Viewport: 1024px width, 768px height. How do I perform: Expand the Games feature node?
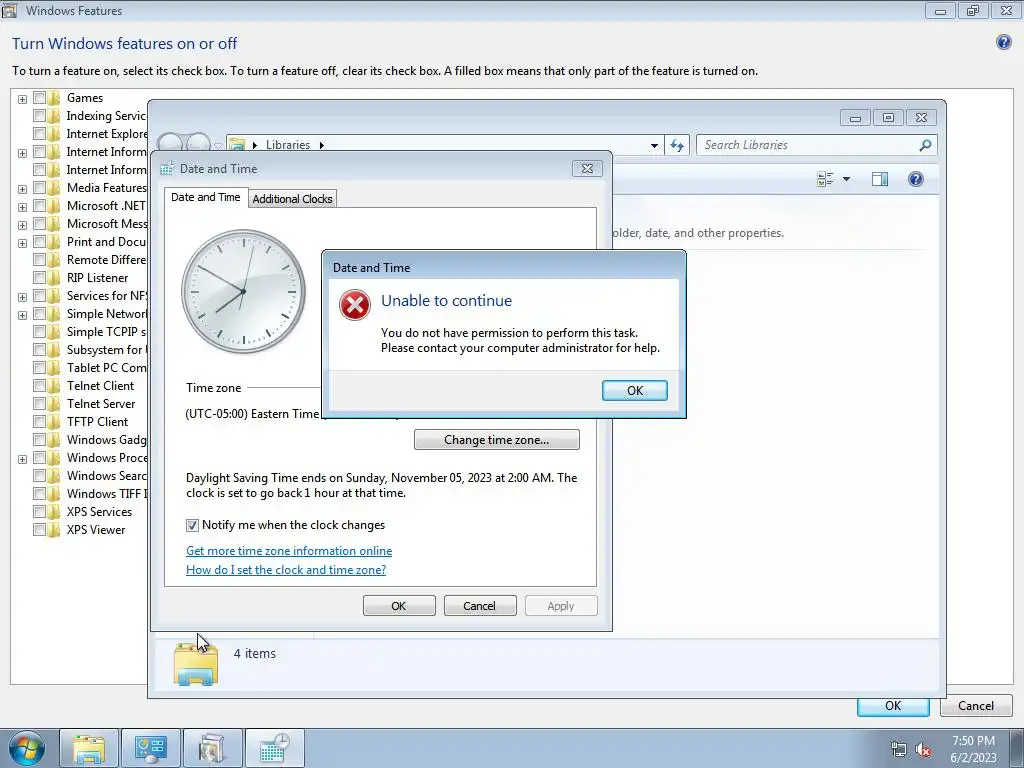click(22, 99)
